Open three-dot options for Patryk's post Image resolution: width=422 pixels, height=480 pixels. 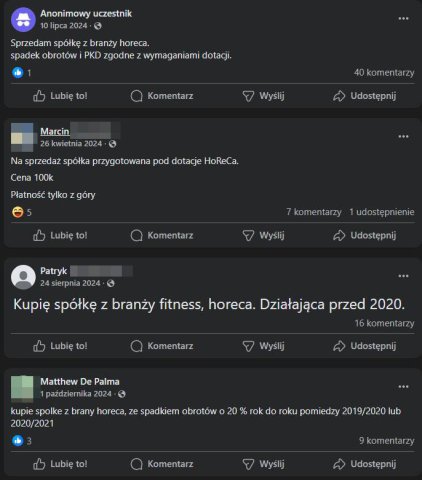403,276
